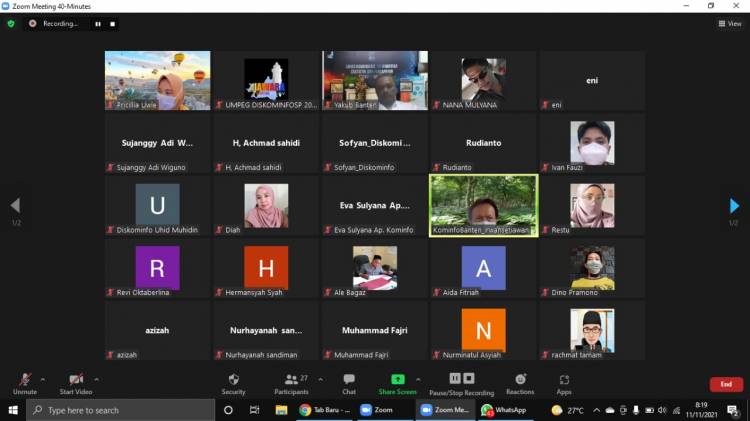Expand the arrow next to Participants
The image size is (750, 421).
(320, 379)
